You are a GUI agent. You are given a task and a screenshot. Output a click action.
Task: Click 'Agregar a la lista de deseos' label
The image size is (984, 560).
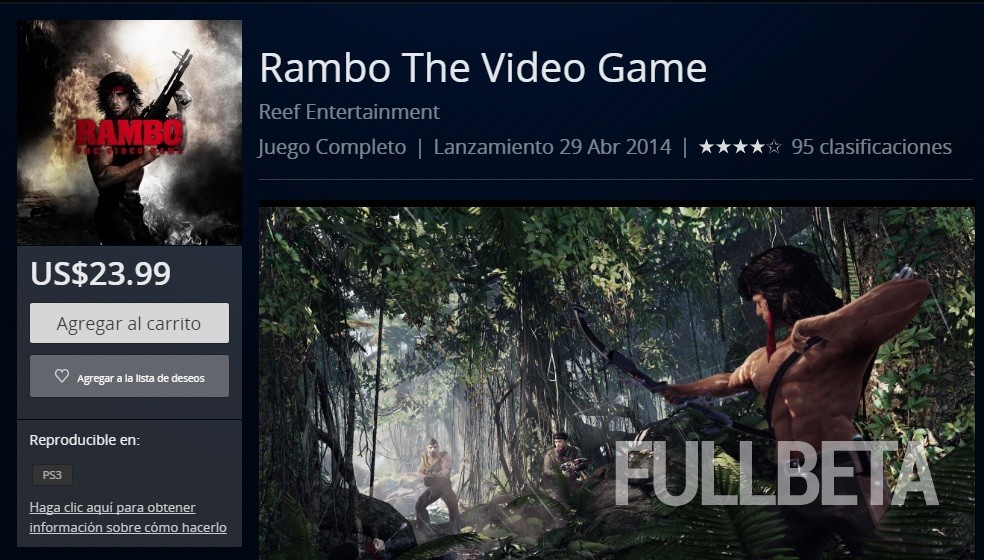(x=141, y=378)
